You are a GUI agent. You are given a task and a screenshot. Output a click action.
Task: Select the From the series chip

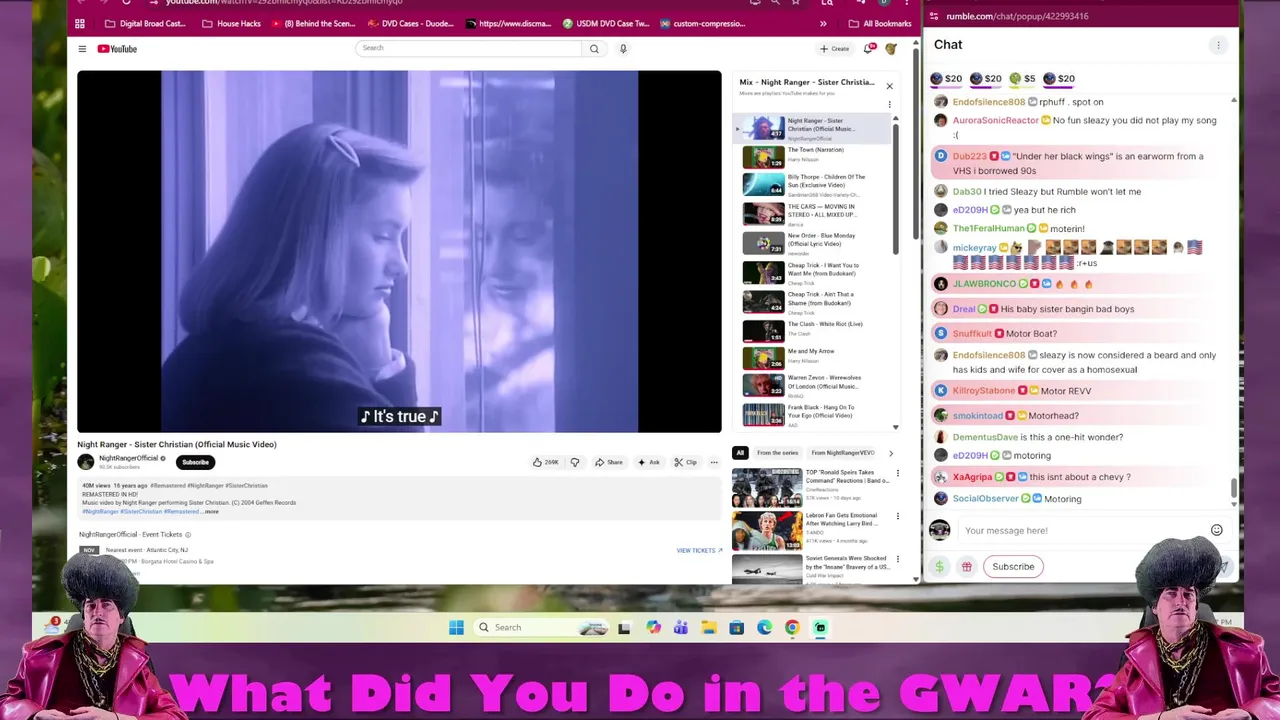pyautogui.click(x=777, y=453)
